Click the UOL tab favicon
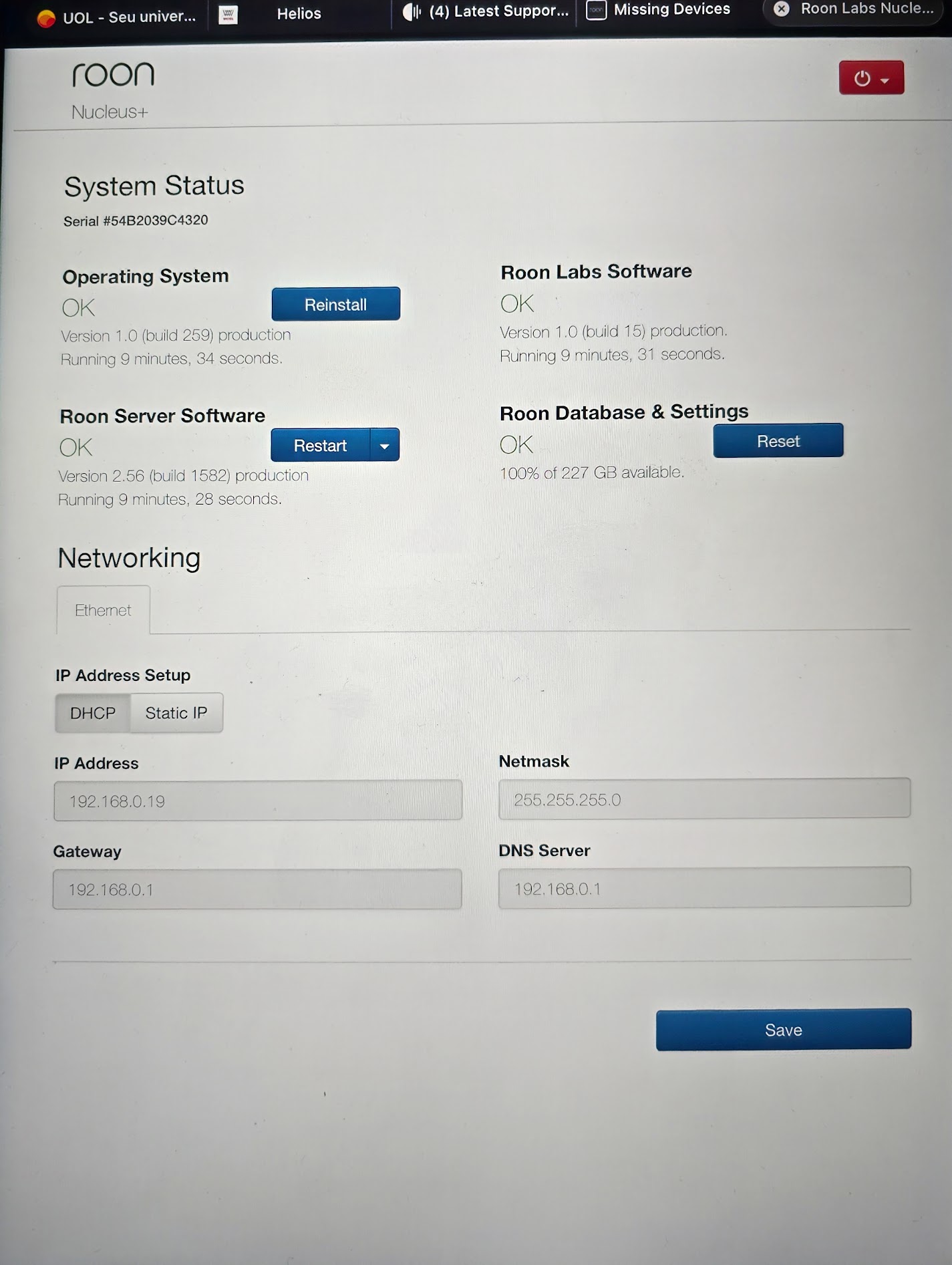Viewport: 952px width, 1265px height. pyautogui.click(x=46, y=18)
